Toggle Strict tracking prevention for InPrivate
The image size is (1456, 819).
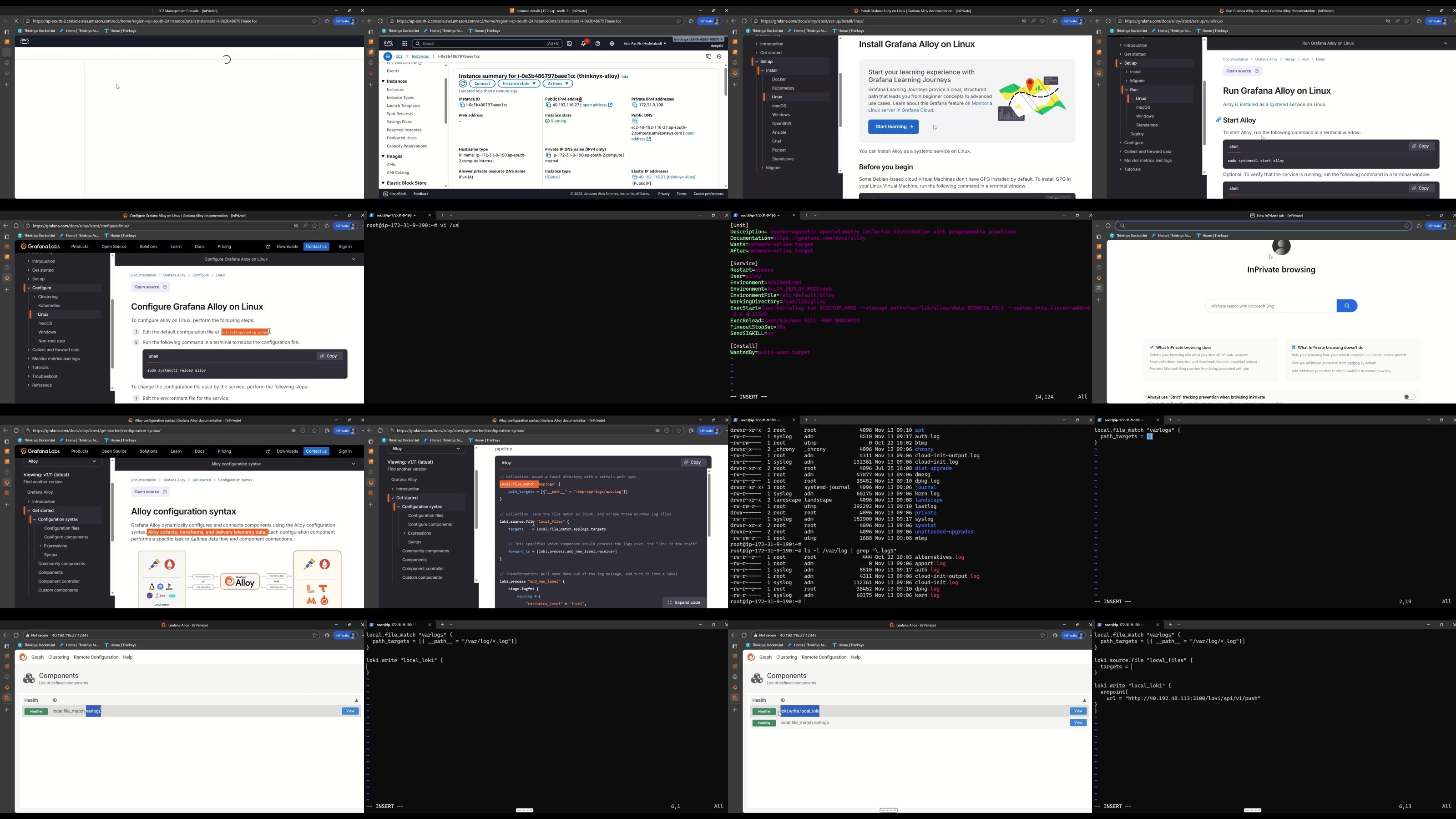click(1409, 397)
